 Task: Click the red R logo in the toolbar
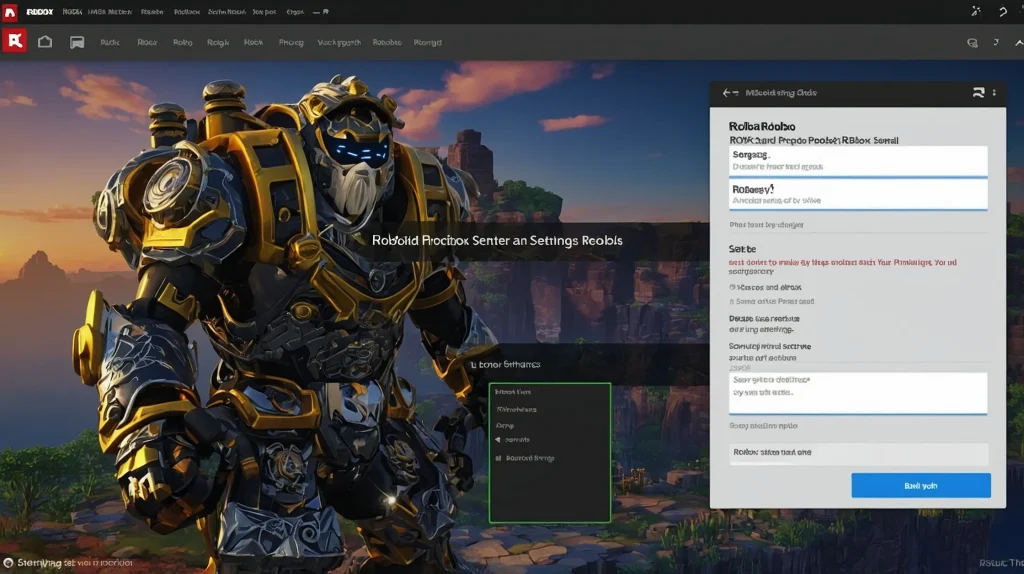(x=14, y=41)
